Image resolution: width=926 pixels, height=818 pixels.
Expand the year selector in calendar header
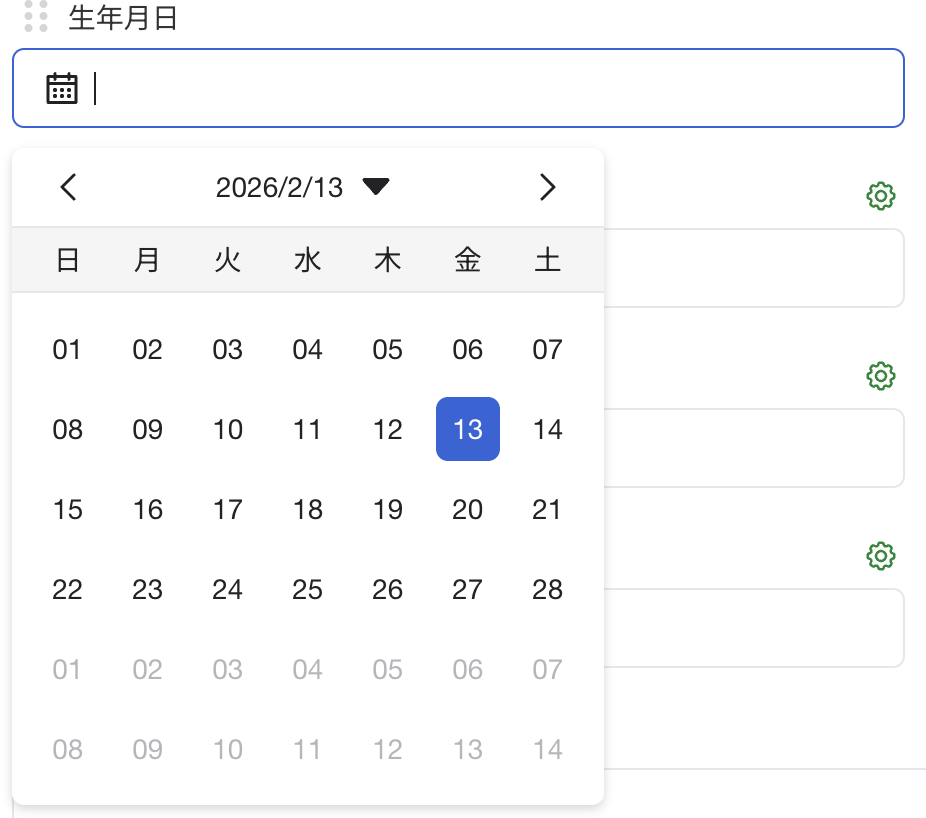click(x=376, y=186)
